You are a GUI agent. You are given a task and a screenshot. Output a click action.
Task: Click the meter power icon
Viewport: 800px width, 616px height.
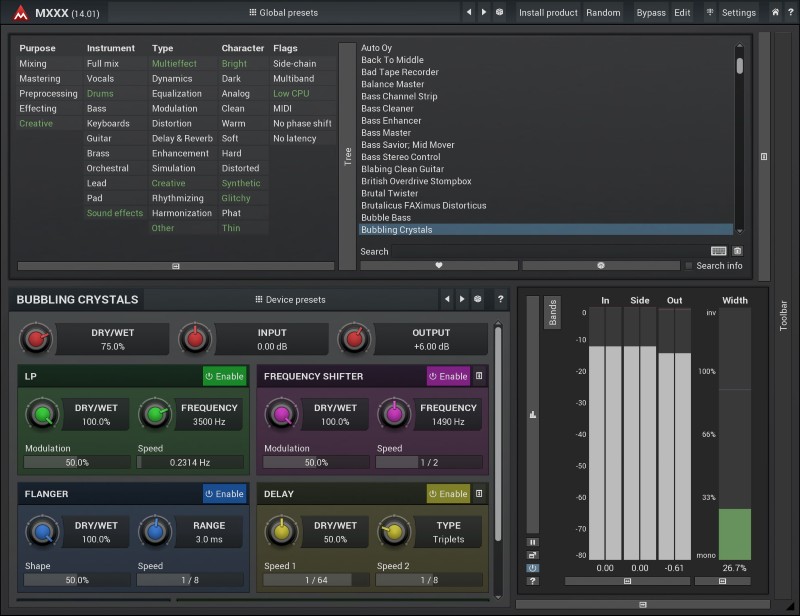point(533,568)
